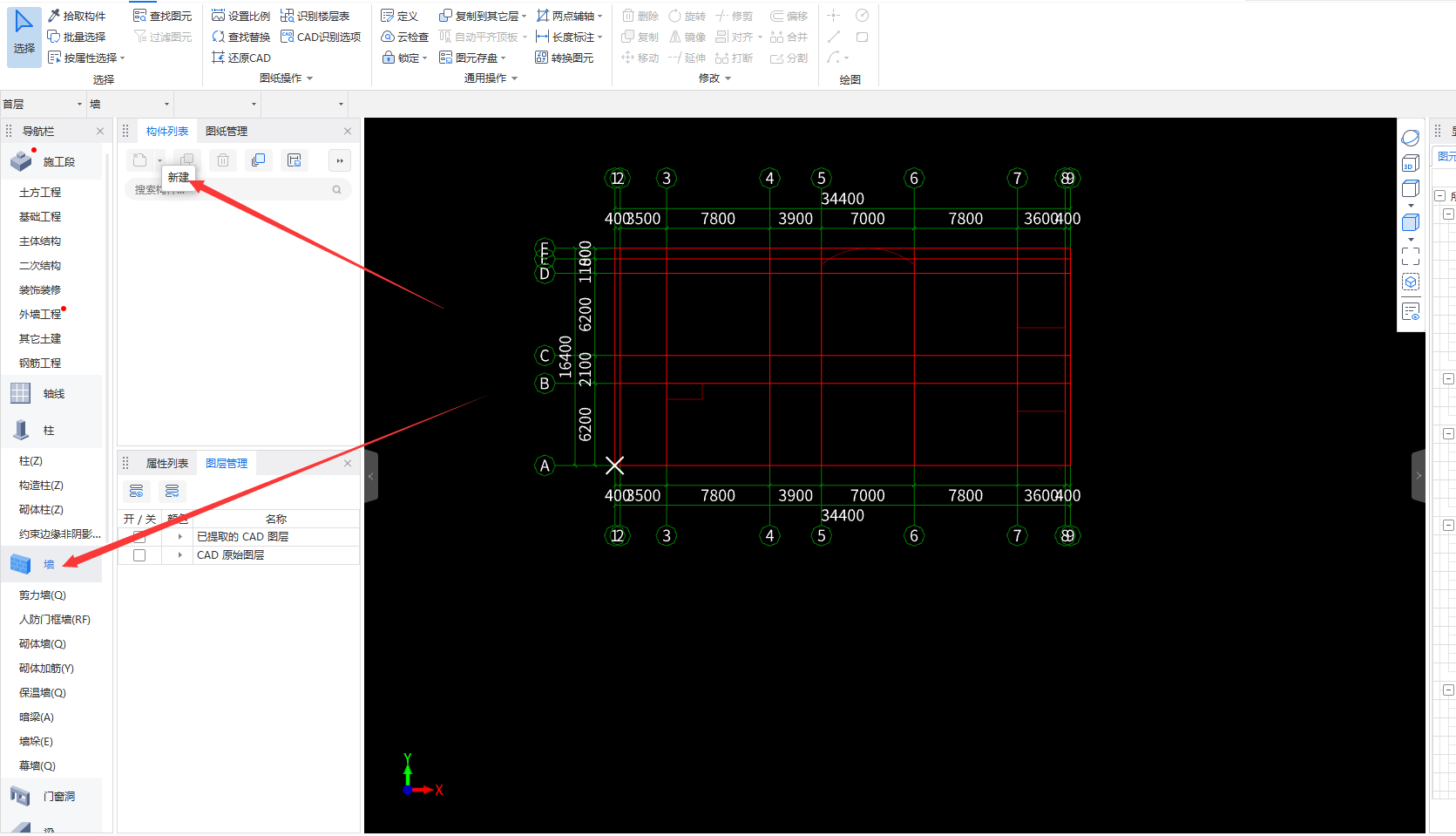Select 剪力墙(Q) in navigation

pyautogui.click(x=43, y=595)
